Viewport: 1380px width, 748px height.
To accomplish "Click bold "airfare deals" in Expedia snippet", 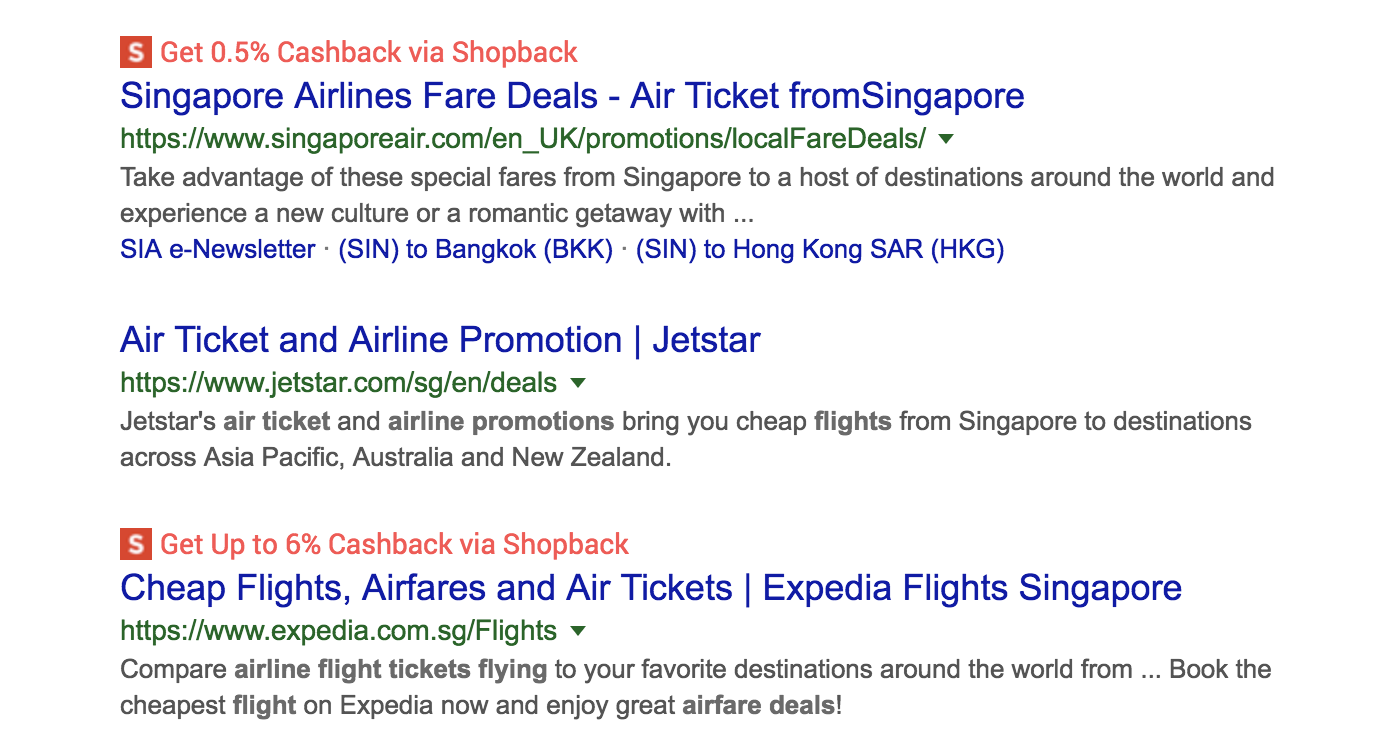I will coord(758,706).
